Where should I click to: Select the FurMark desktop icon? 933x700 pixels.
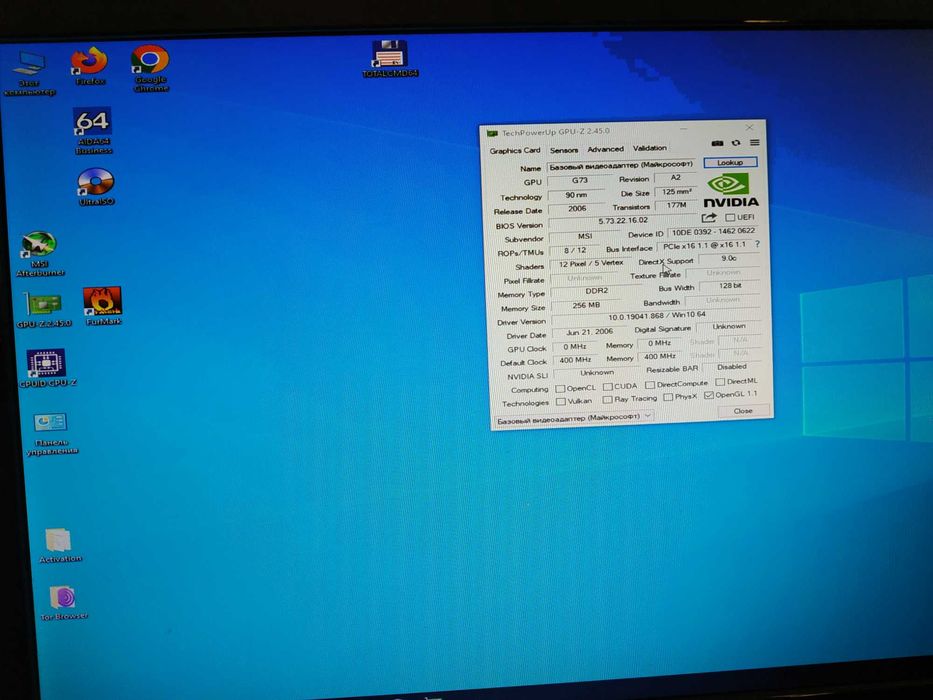click(x=103, y=306)
